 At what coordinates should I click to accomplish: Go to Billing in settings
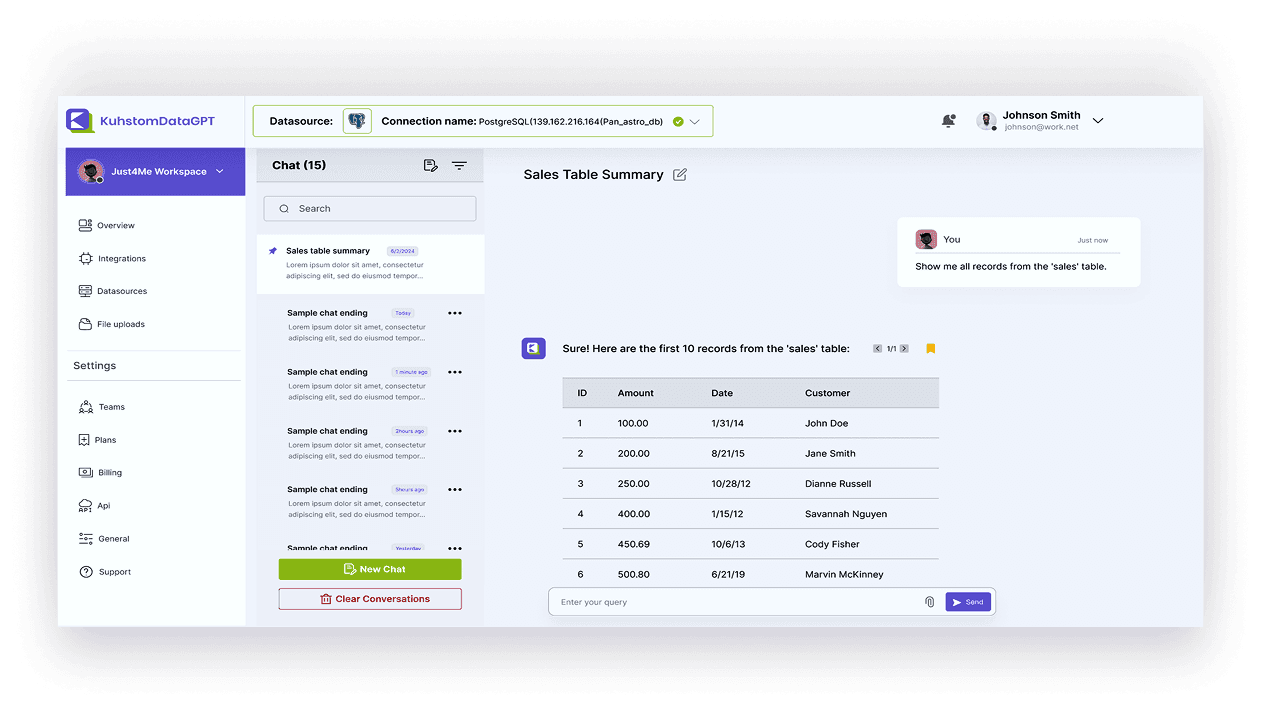[x=109, y=473]
